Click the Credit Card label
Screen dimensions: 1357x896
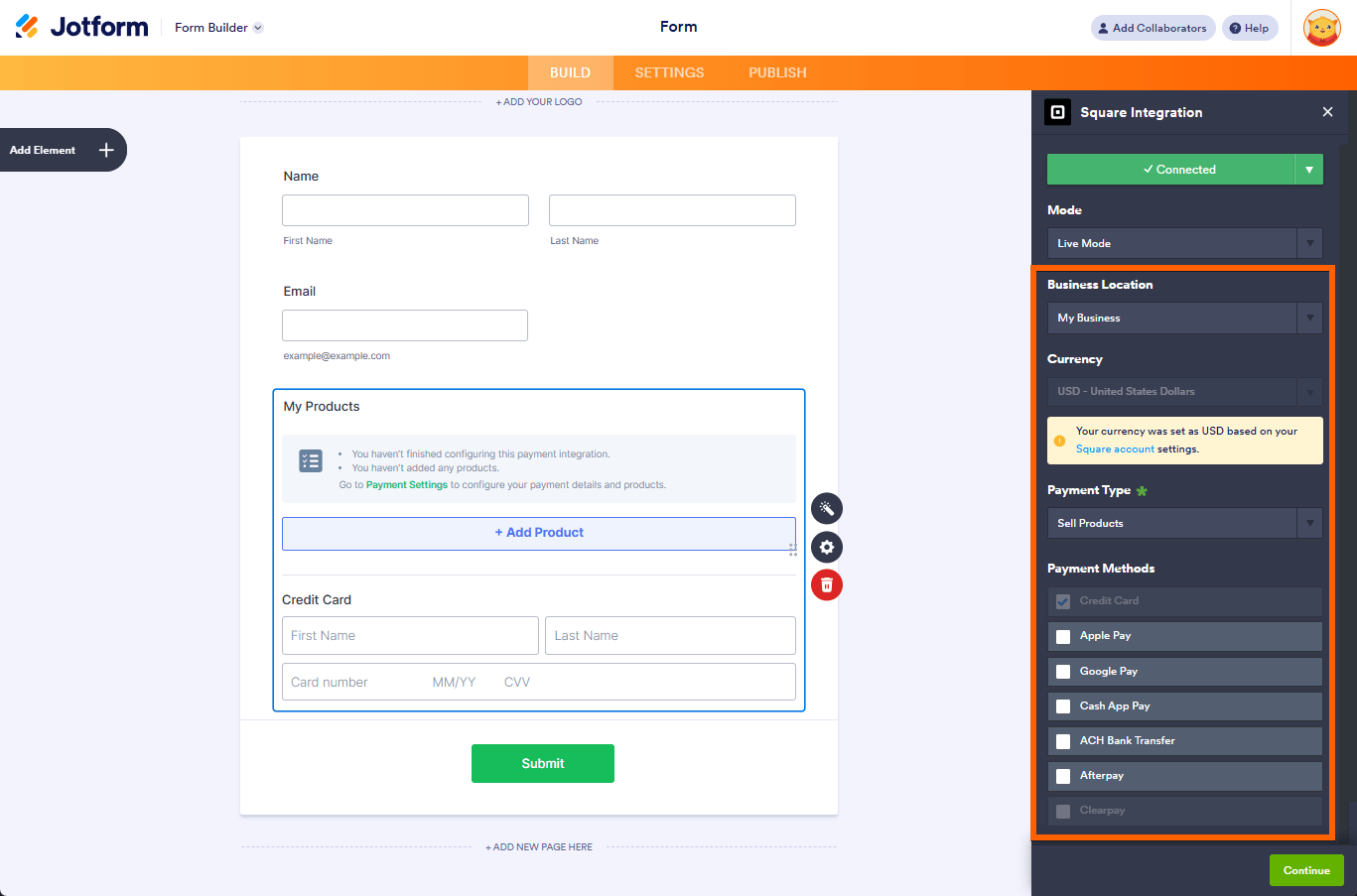pyautogui.click(x=317, y=600)
